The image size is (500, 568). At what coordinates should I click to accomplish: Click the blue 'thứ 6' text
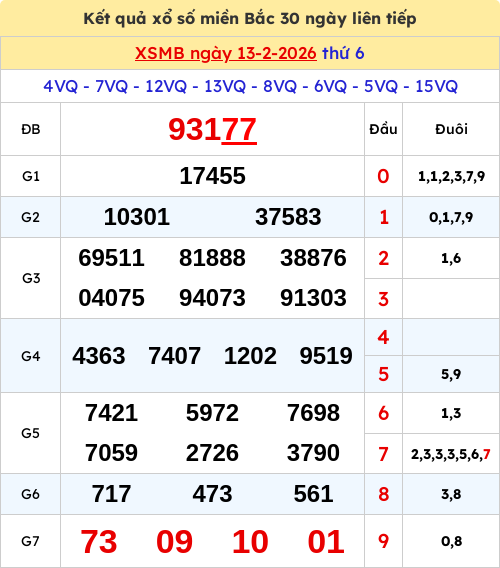343,53
